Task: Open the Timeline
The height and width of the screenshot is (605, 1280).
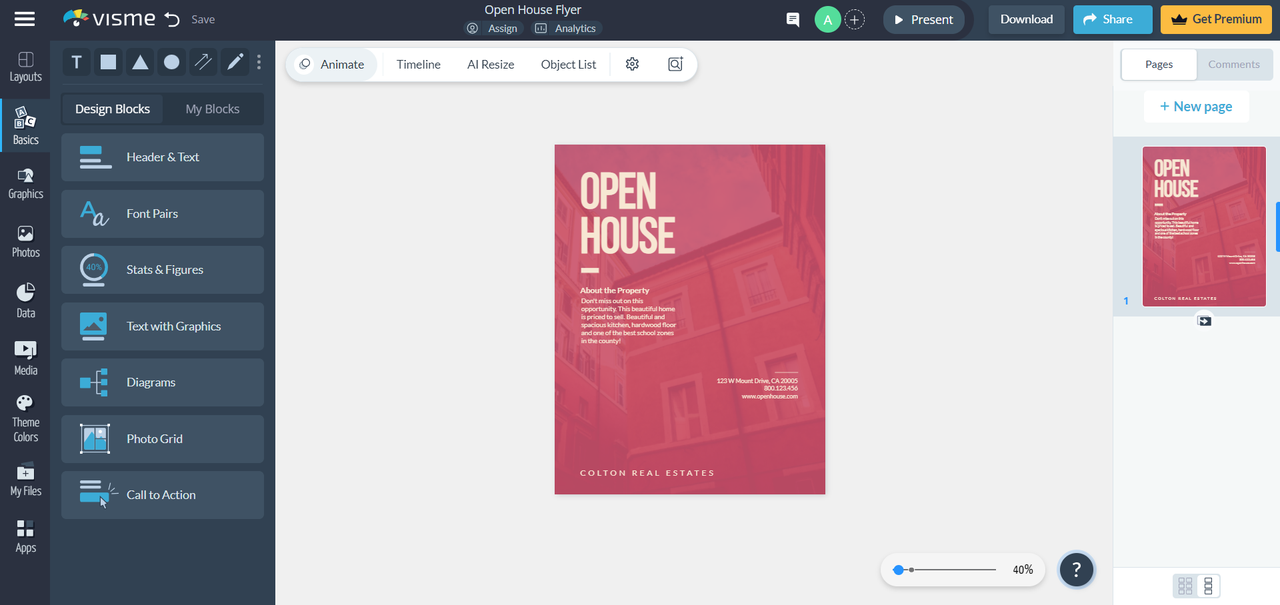Action: [x=418, y=64]
